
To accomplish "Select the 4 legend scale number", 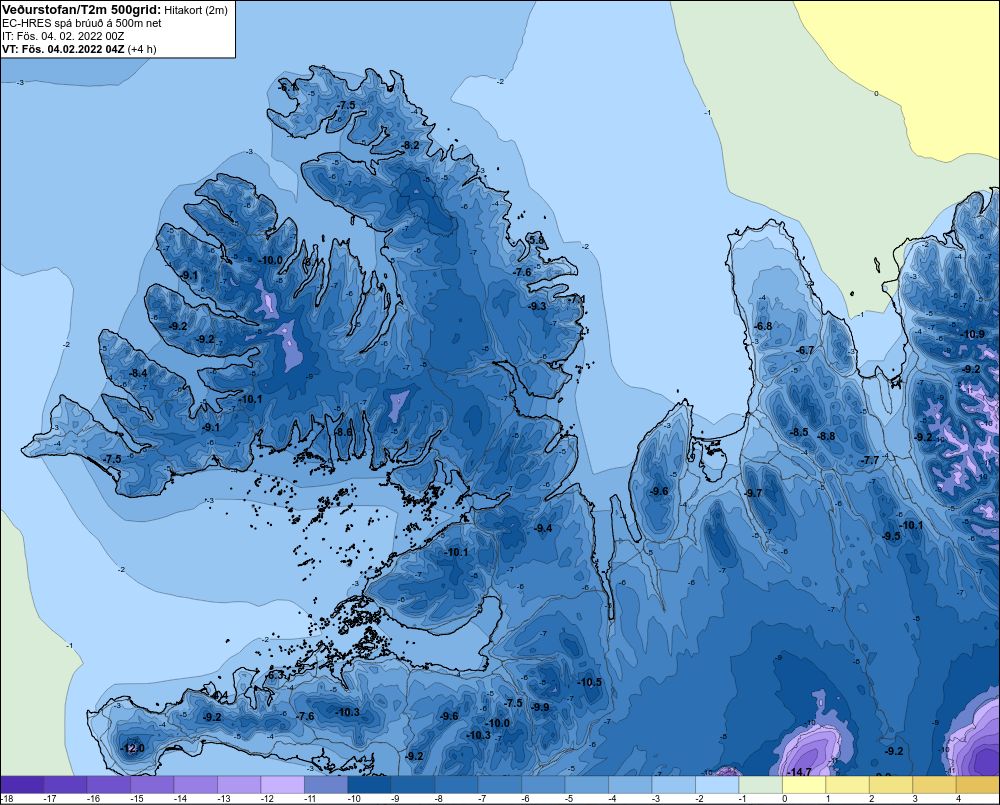I will (958, 799).
